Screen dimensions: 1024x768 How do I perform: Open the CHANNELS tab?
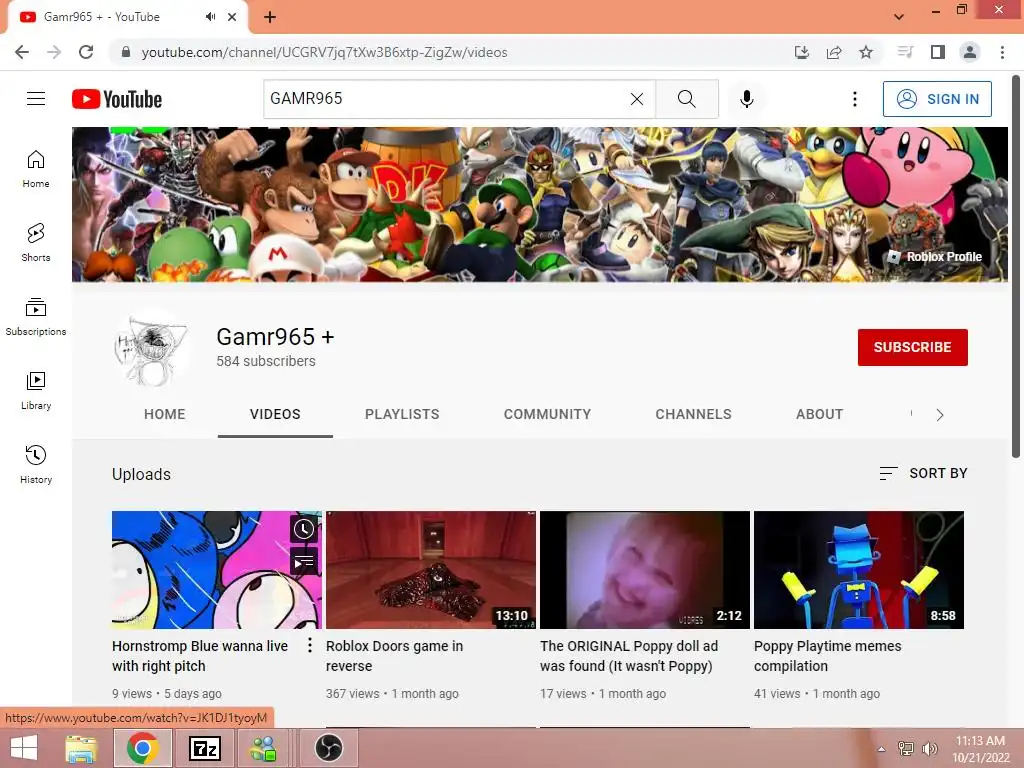tap(694, 414)
